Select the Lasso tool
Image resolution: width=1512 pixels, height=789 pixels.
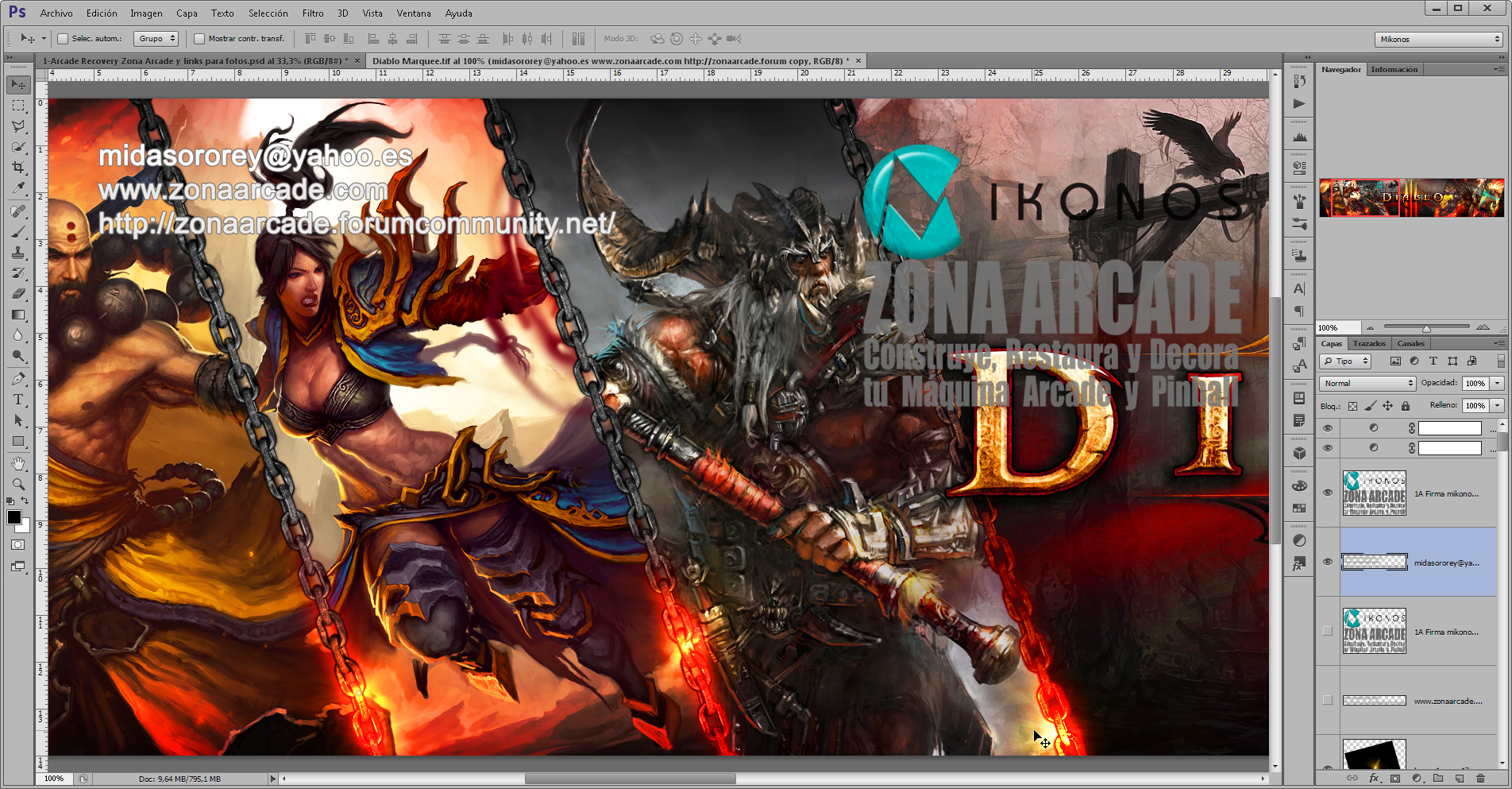point(18,126)
